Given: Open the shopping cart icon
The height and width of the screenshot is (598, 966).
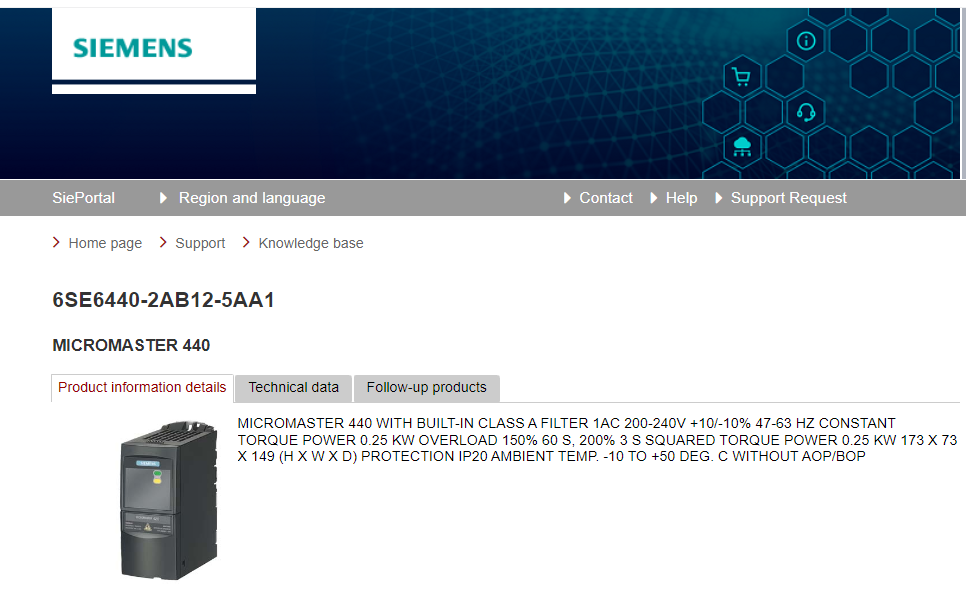Looking at the screenshot, I should click(741, 77).
